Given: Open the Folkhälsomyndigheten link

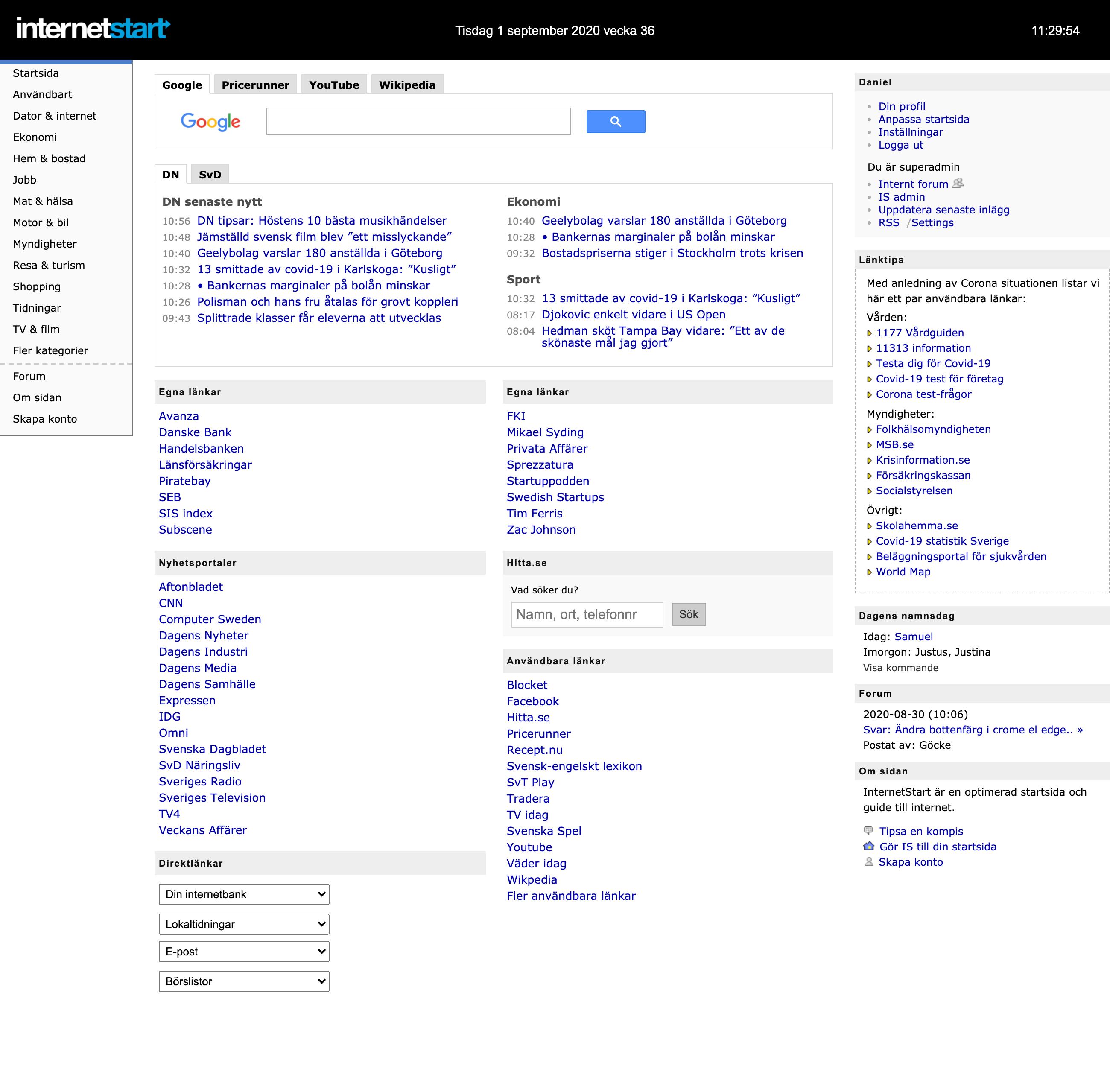Looking at the screenshot, I should pyautogui.click(x=933, y=429).
